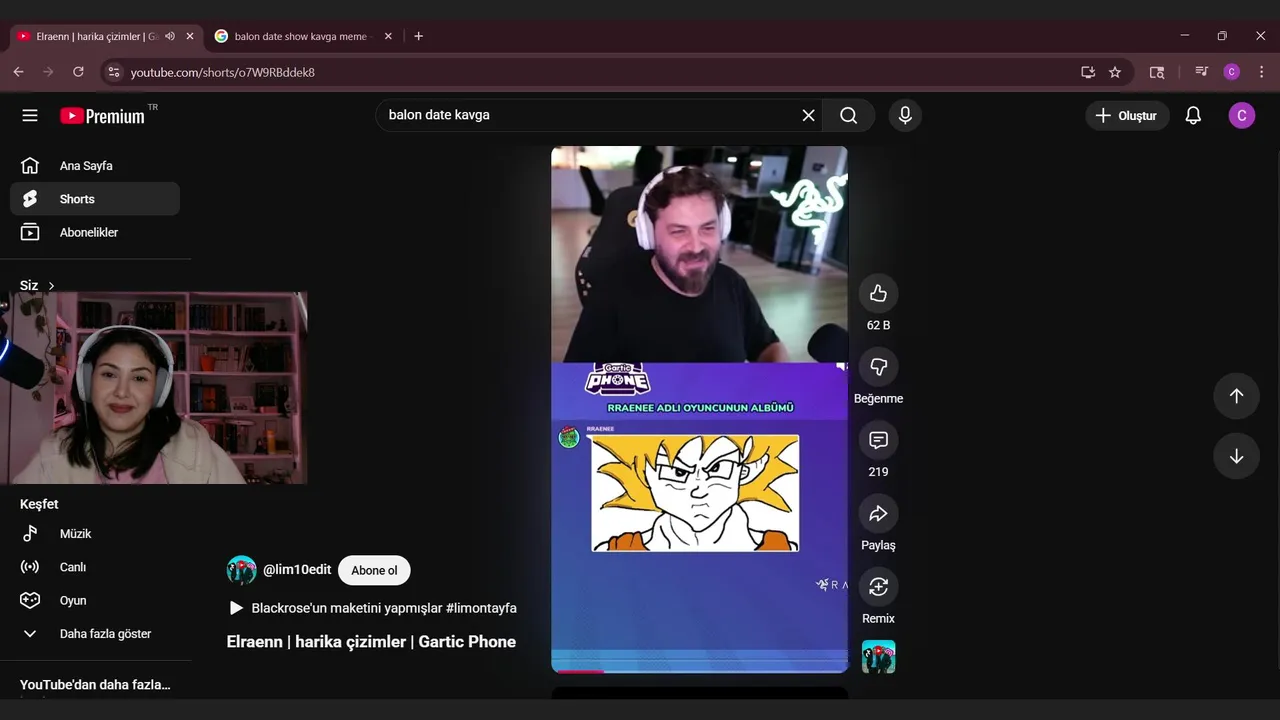Go to the next Short with down arrow

coord(1236,456)
